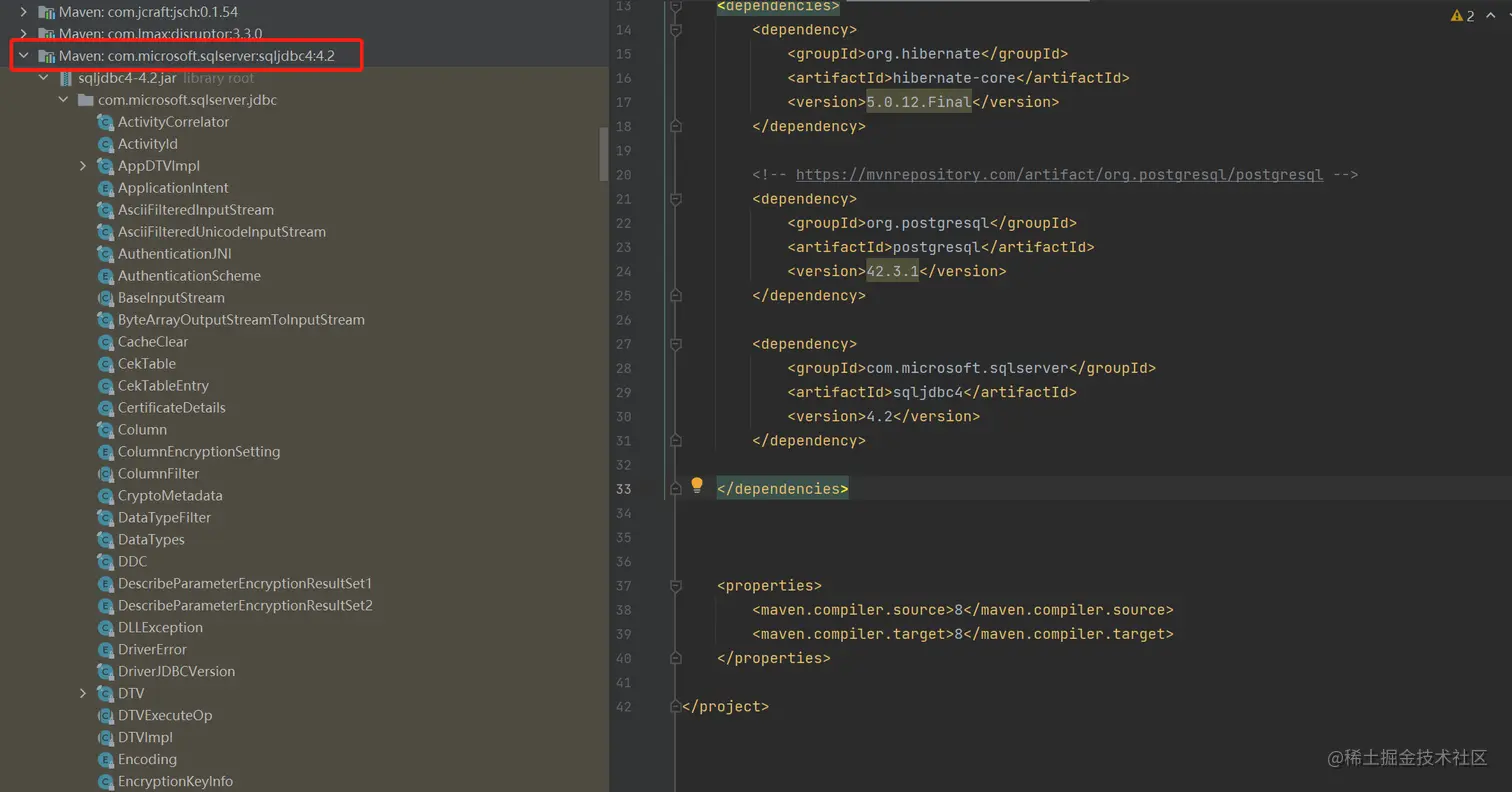Collapse the com.microsoft.sqlserver.jdbc package

[63, 100]
